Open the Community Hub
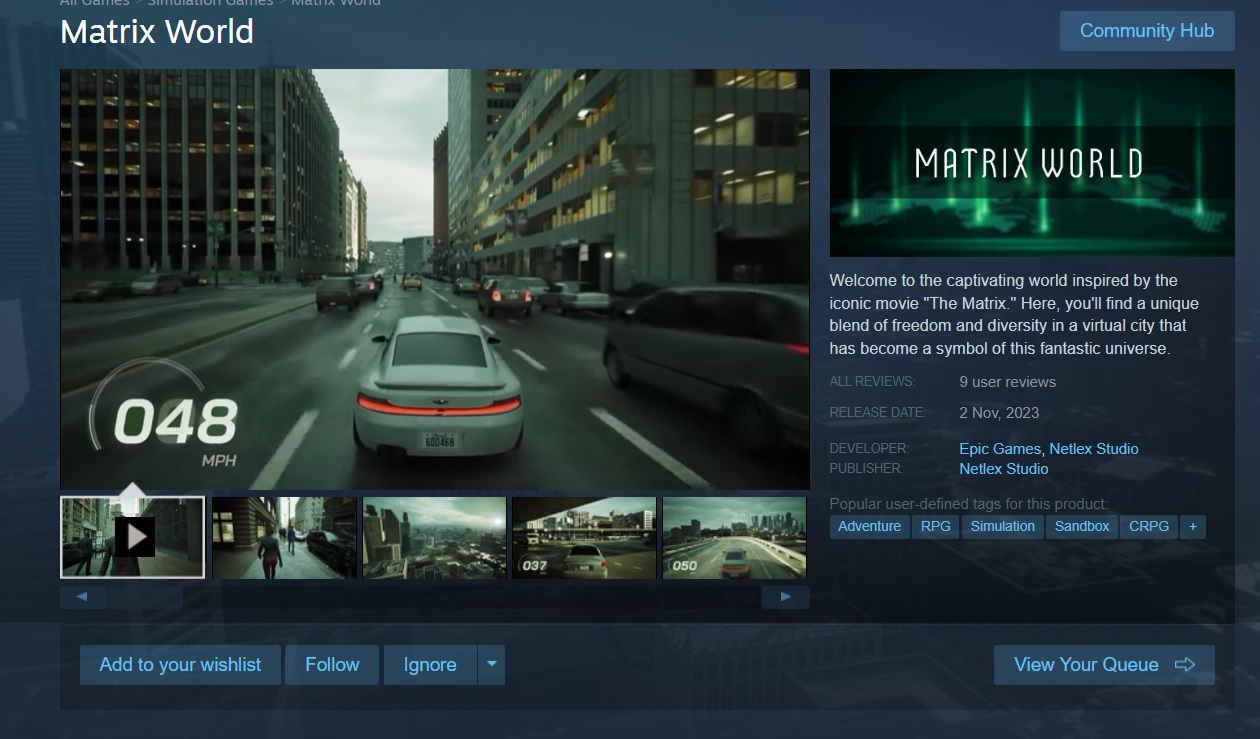1260x739 pixels. 1147,31
